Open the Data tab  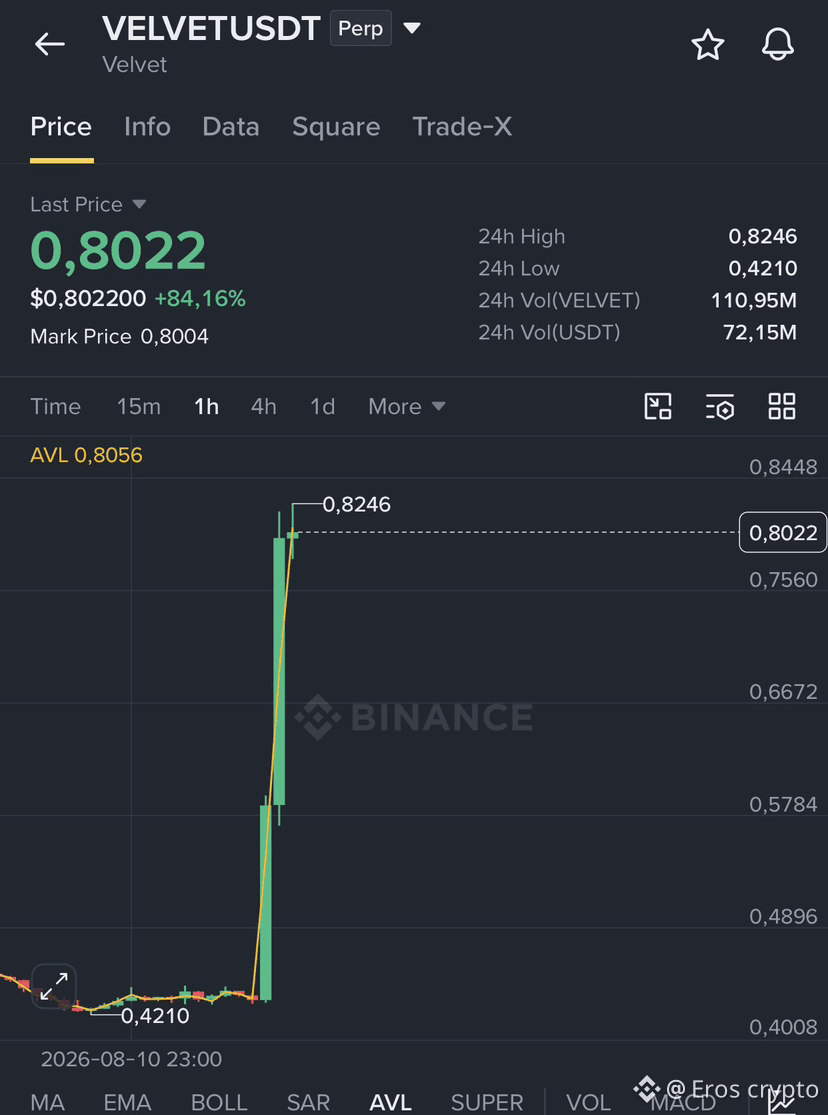pyautogui.click(x=230, y=127)
